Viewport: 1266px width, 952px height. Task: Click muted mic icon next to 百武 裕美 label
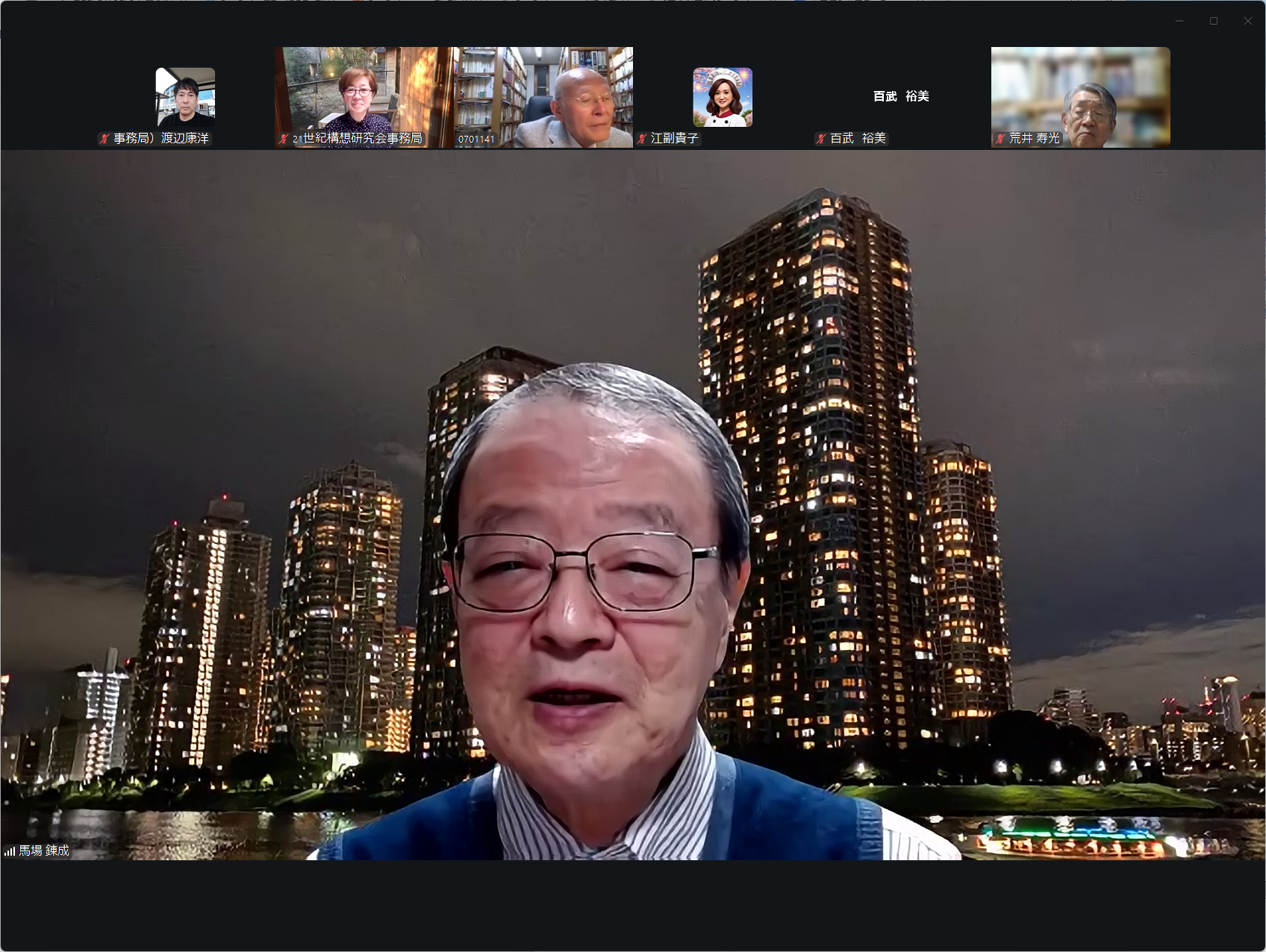[821, 139]
